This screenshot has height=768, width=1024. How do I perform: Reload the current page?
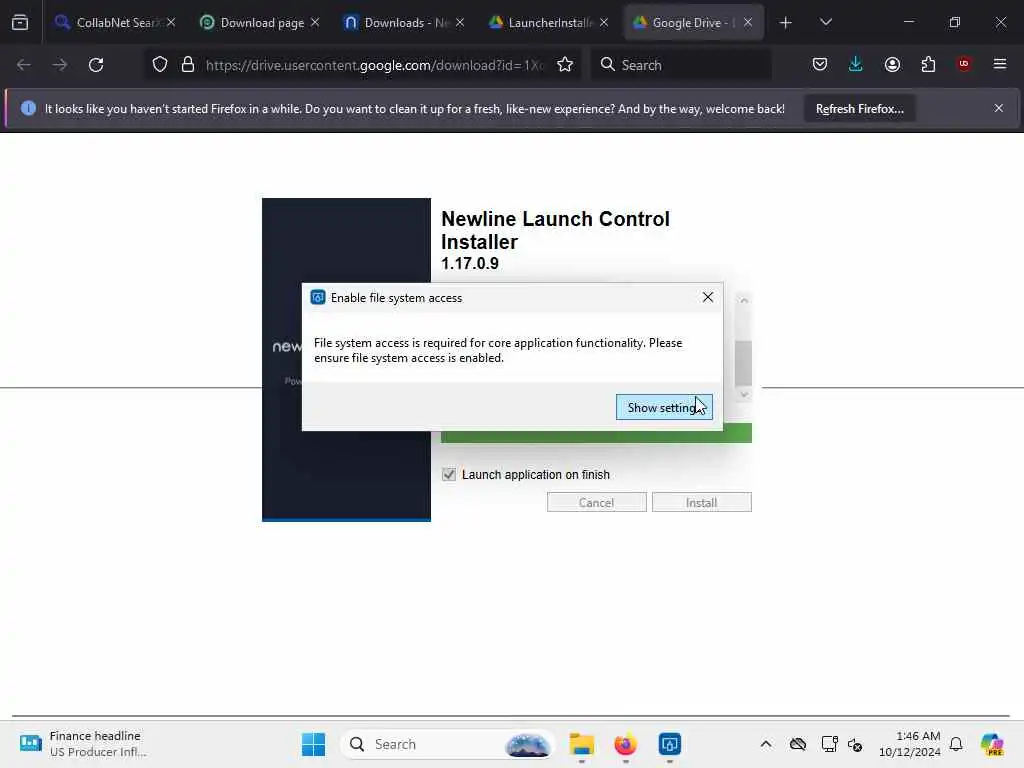click(x=97, y=65)
